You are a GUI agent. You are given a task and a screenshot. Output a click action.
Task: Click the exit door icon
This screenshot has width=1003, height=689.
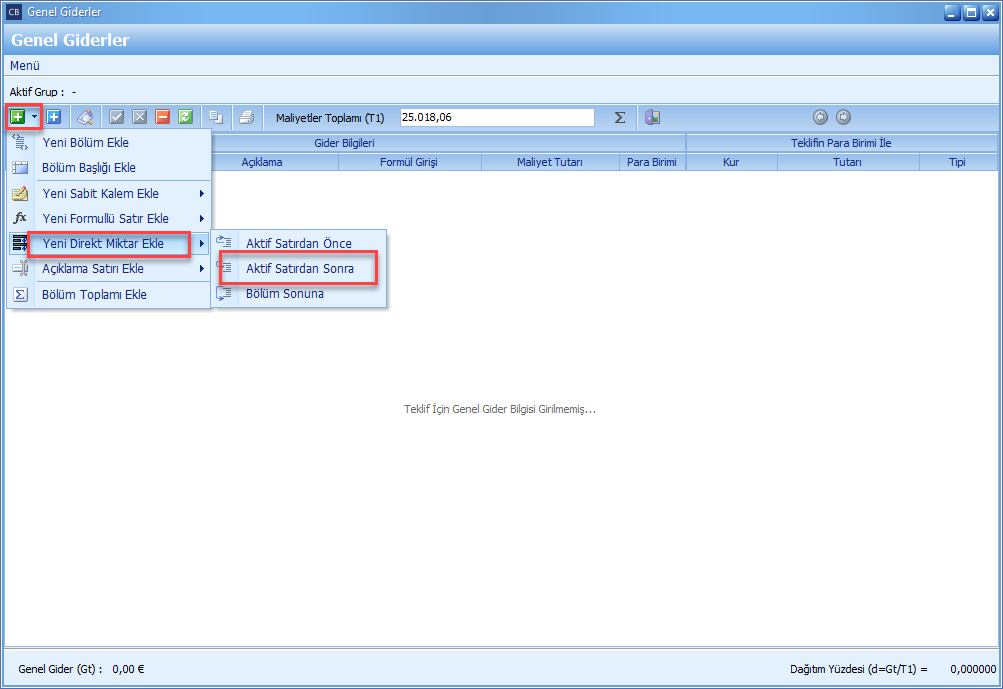(x=652, y=117)
